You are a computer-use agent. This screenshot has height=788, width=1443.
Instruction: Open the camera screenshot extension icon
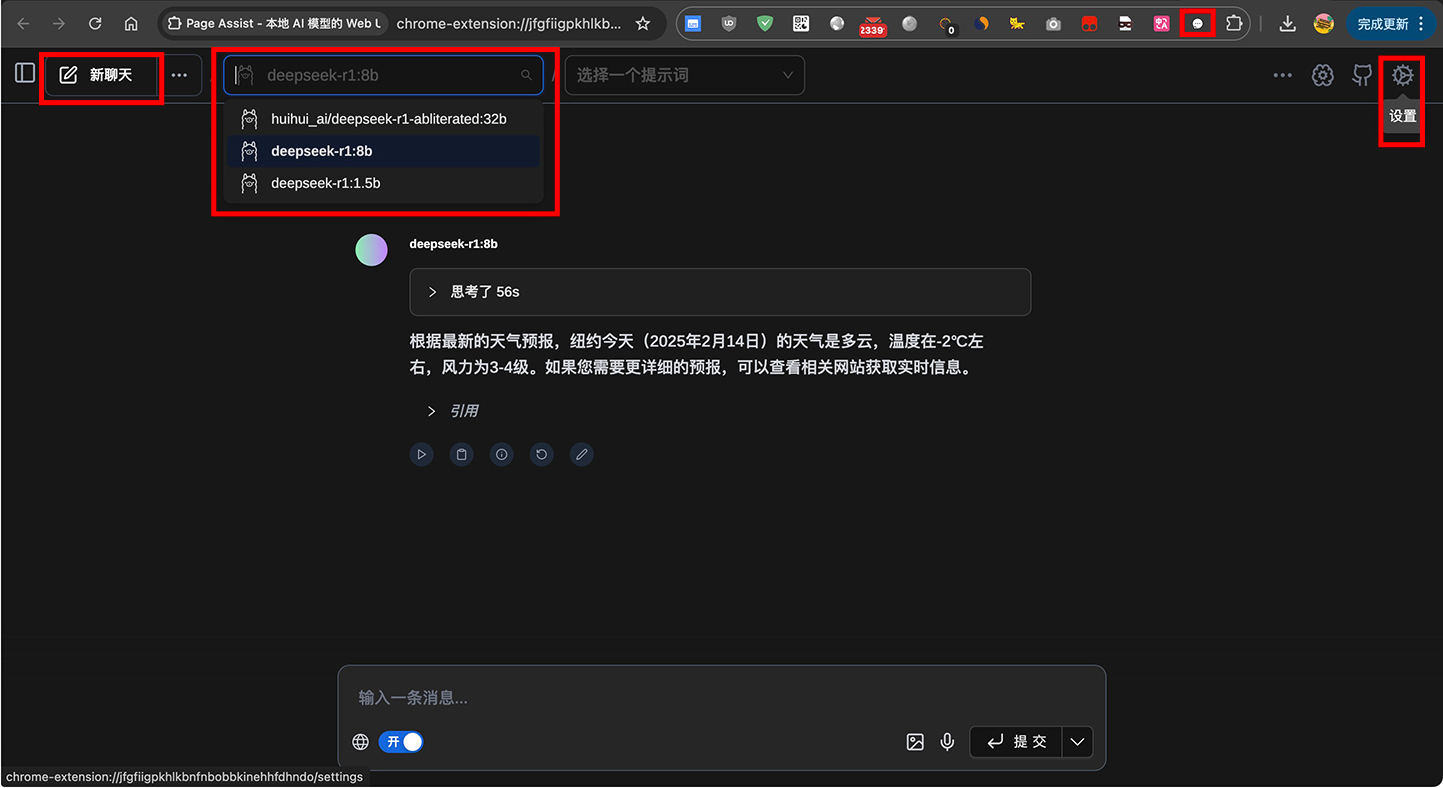1053,23
